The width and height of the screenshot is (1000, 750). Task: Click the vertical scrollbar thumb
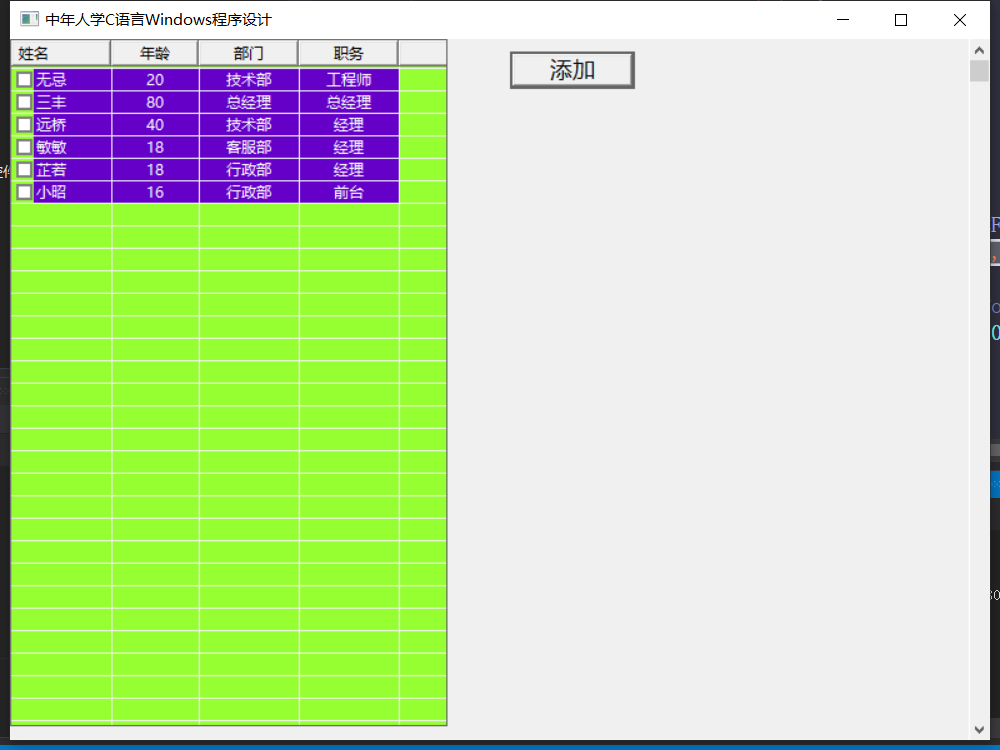[979, 71]
